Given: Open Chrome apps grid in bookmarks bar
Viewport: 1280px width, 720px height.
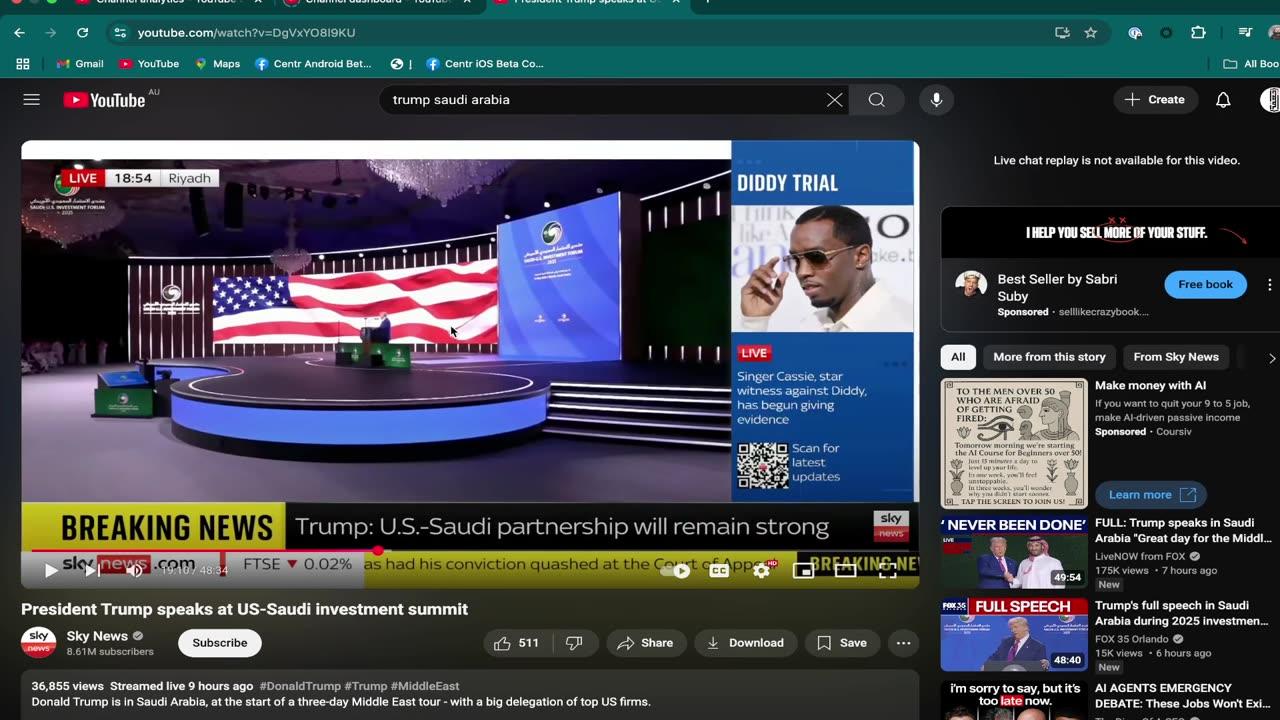Looking at the screenshot, I should pos(23,64).
